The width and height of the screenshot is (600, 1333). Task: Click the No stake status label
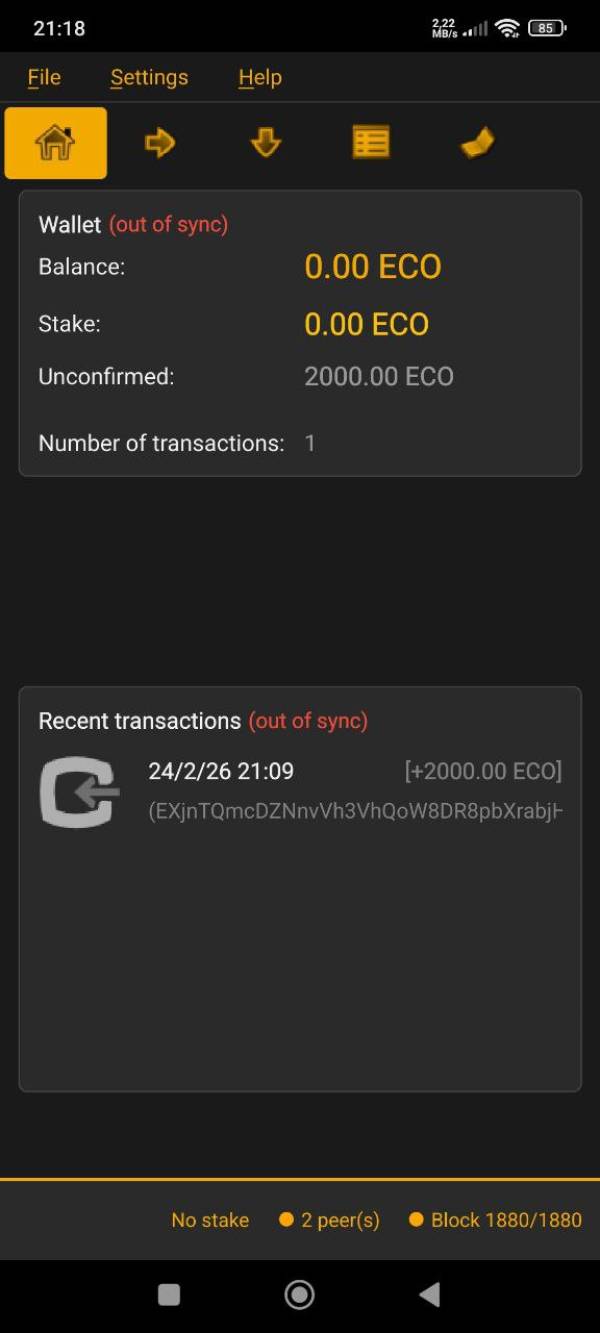click(x=210, y=1220)
